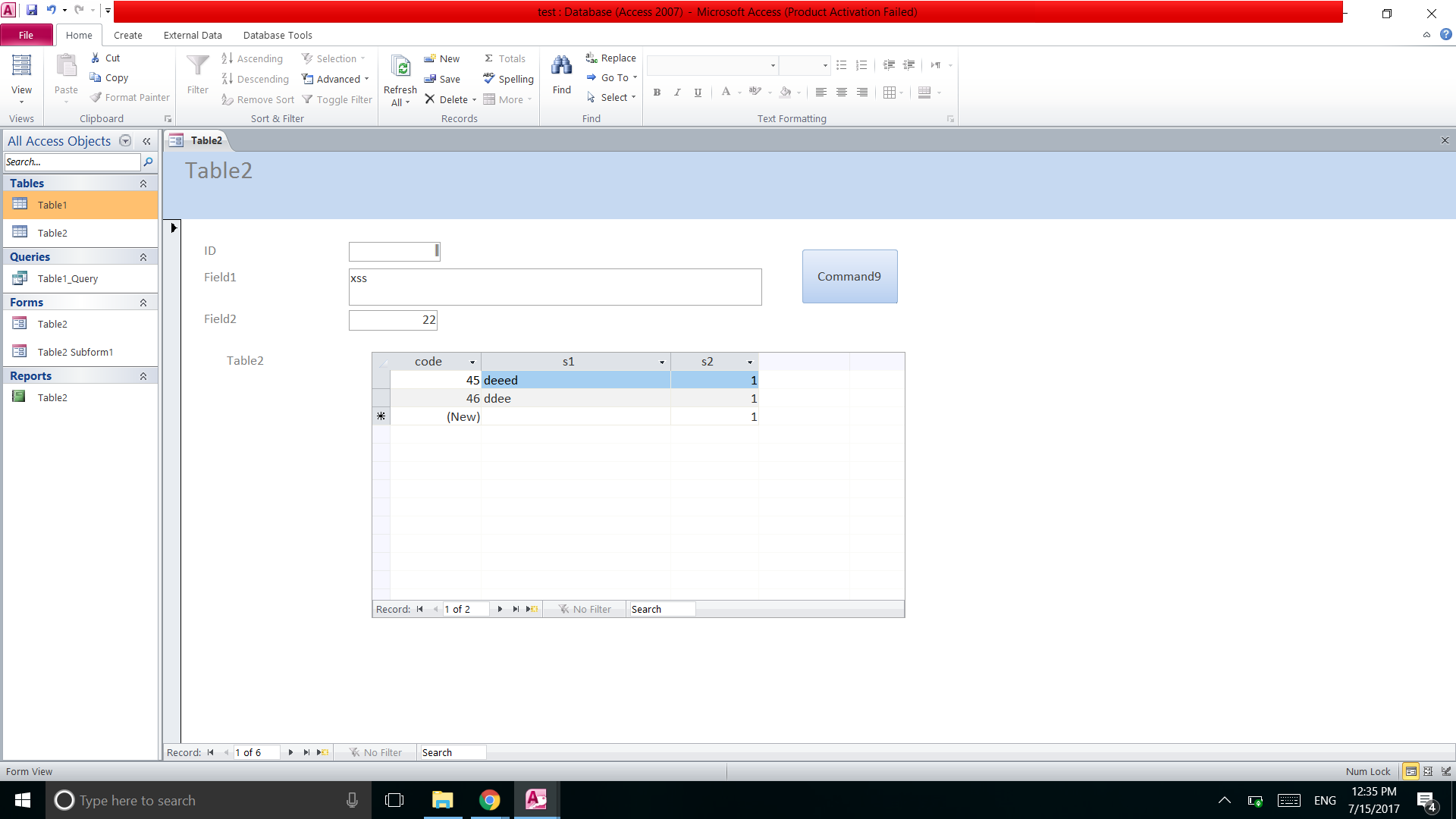The height and width of the screenshot is (819, 1456).
Task: Open the Advanced filter dropdown
Action: click(x=335, y=79)
